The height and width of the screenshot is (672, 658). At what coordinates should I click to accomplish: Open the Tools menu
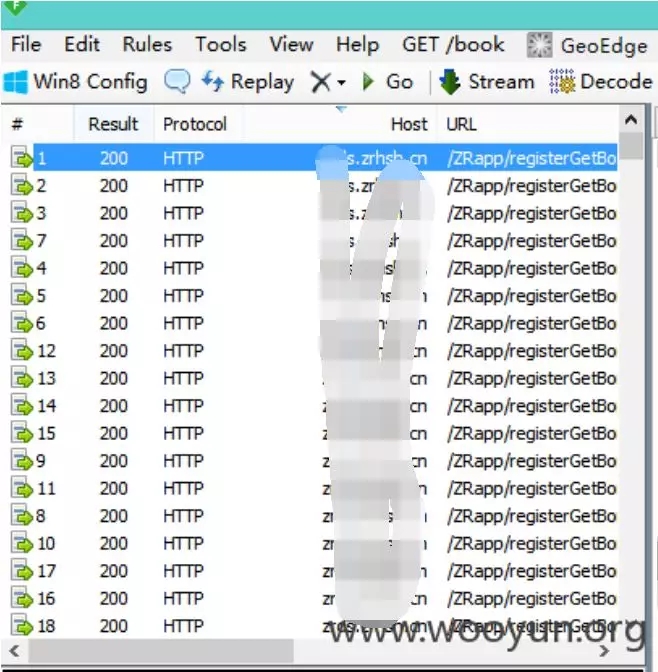pyautogui.click(x=221, y=45)
